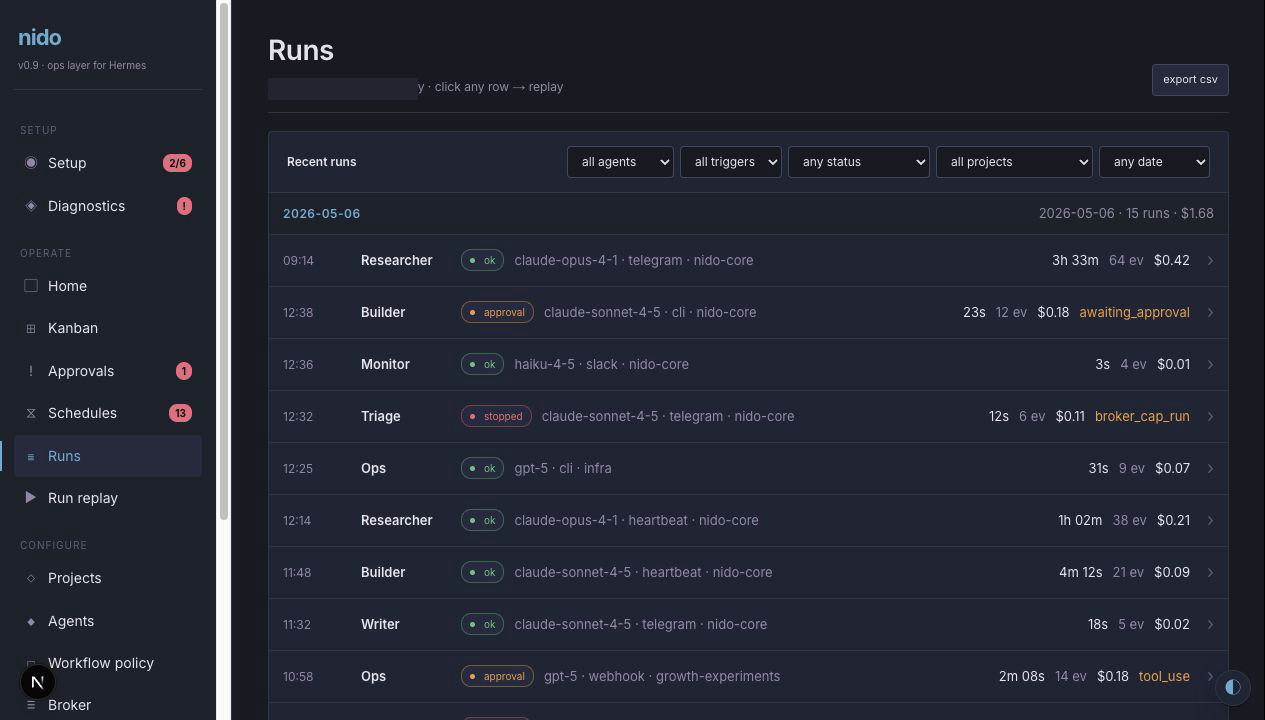This screenshot has height=720, width=1265.
Task: Open Projects configuration
Action: (x=108, y=578)
